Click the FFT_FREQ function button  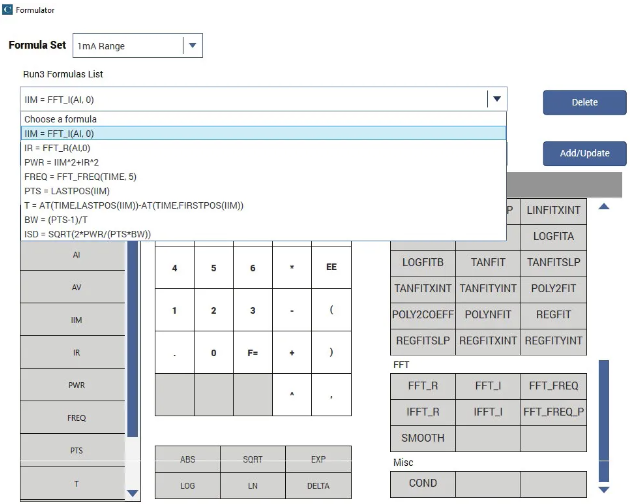click(x=553, y=386)
